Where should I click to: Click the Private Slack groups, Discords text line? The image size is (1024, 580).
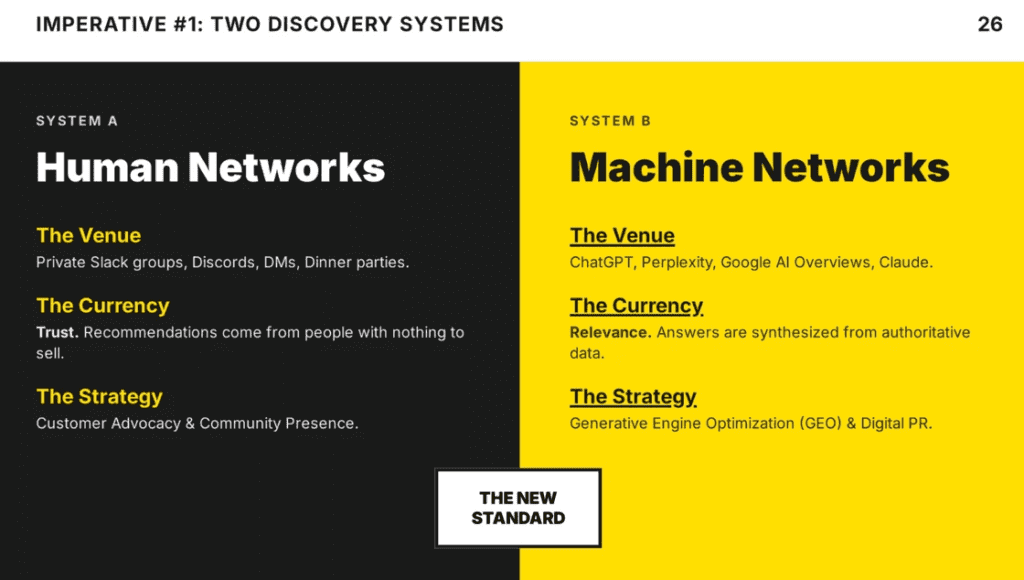click(222, 263)
